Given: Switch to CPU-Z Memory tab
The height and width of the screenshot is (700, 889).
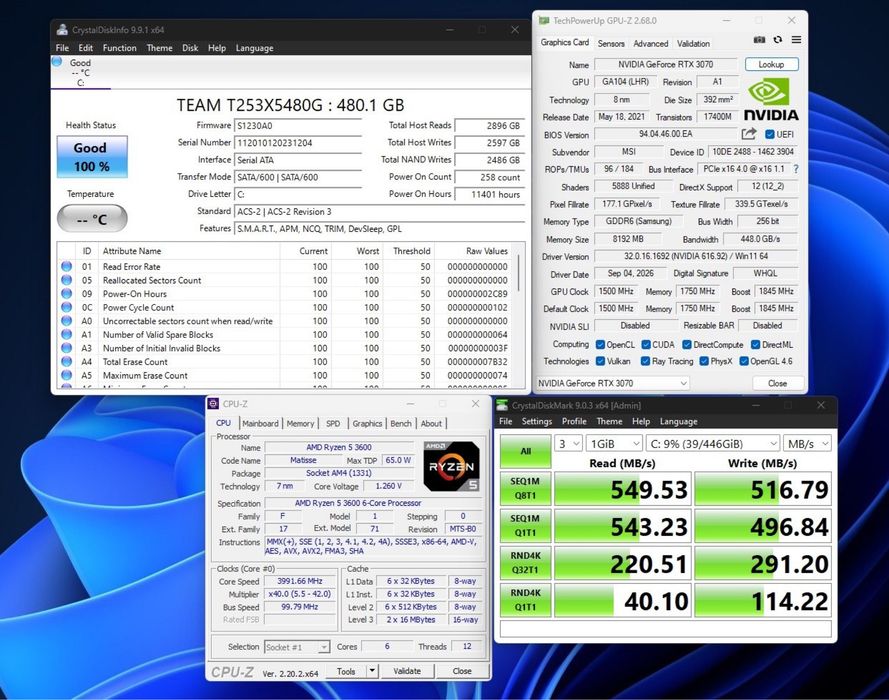Looking at the screenshot, I should [x=300, y=423].
